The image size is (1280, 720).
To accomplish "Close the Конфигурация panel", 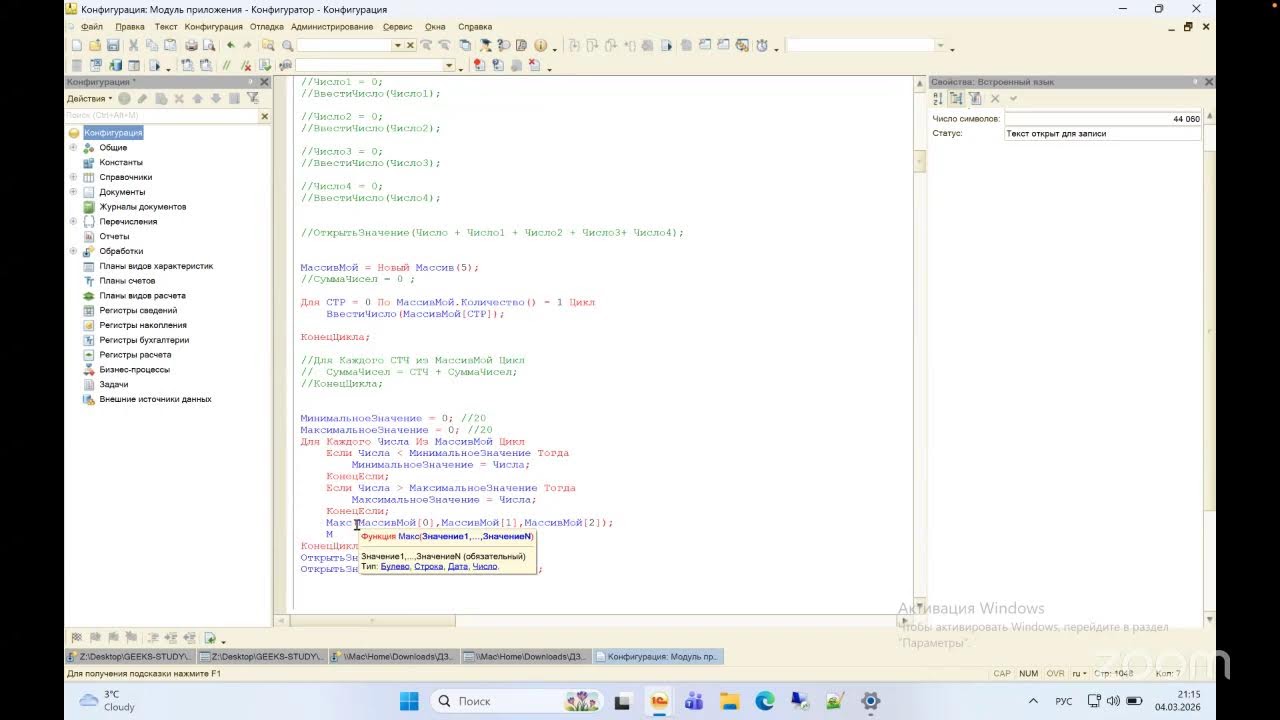I will tap(265, 82).
